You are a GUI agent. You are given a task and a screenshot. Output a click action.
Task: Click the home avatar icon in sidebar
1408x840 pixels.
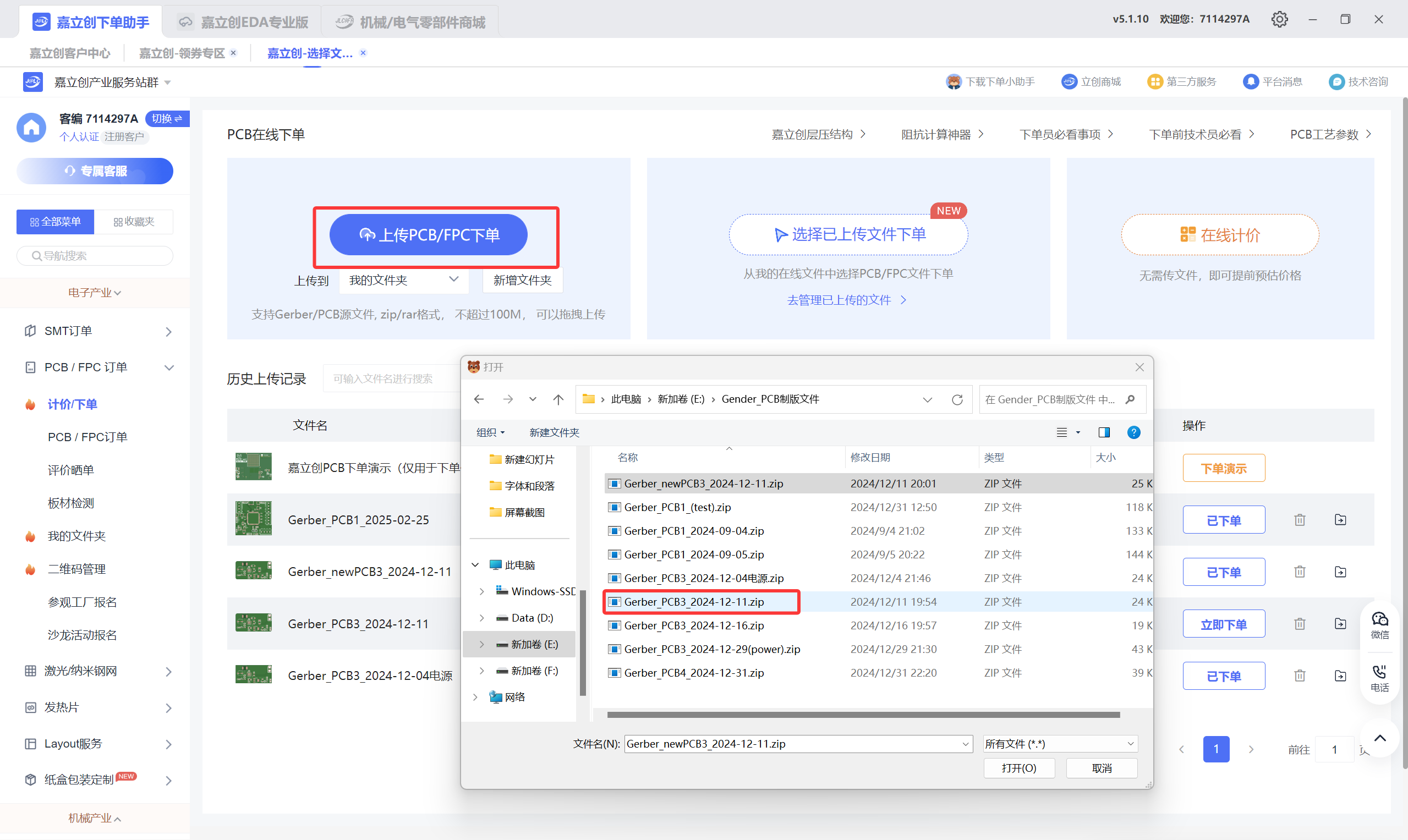pos(31,128)
